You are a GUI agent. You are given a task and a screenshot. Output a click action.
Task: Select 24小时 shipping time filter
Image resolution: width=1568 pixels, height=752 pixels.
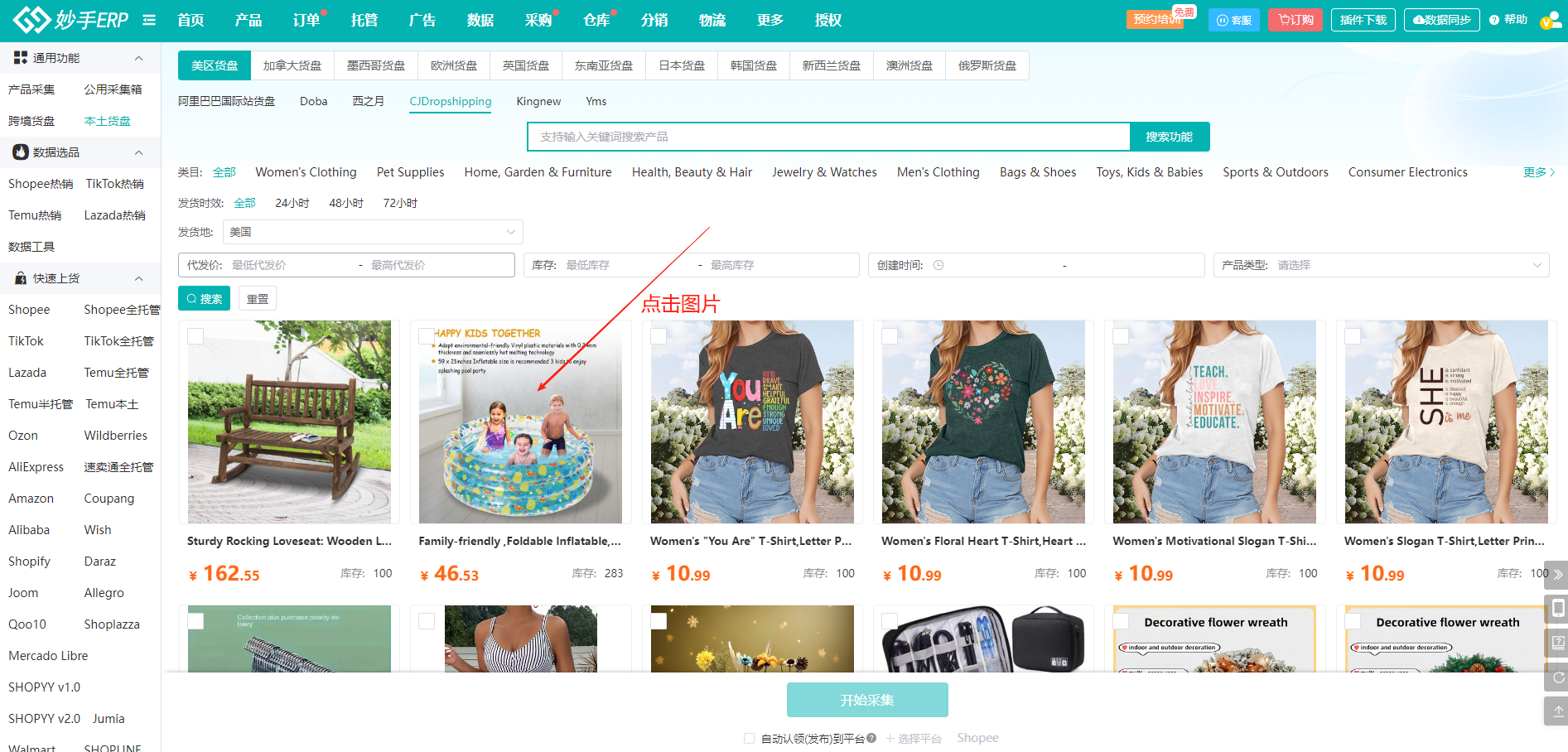pyautogui.click(x=292, y=203)
